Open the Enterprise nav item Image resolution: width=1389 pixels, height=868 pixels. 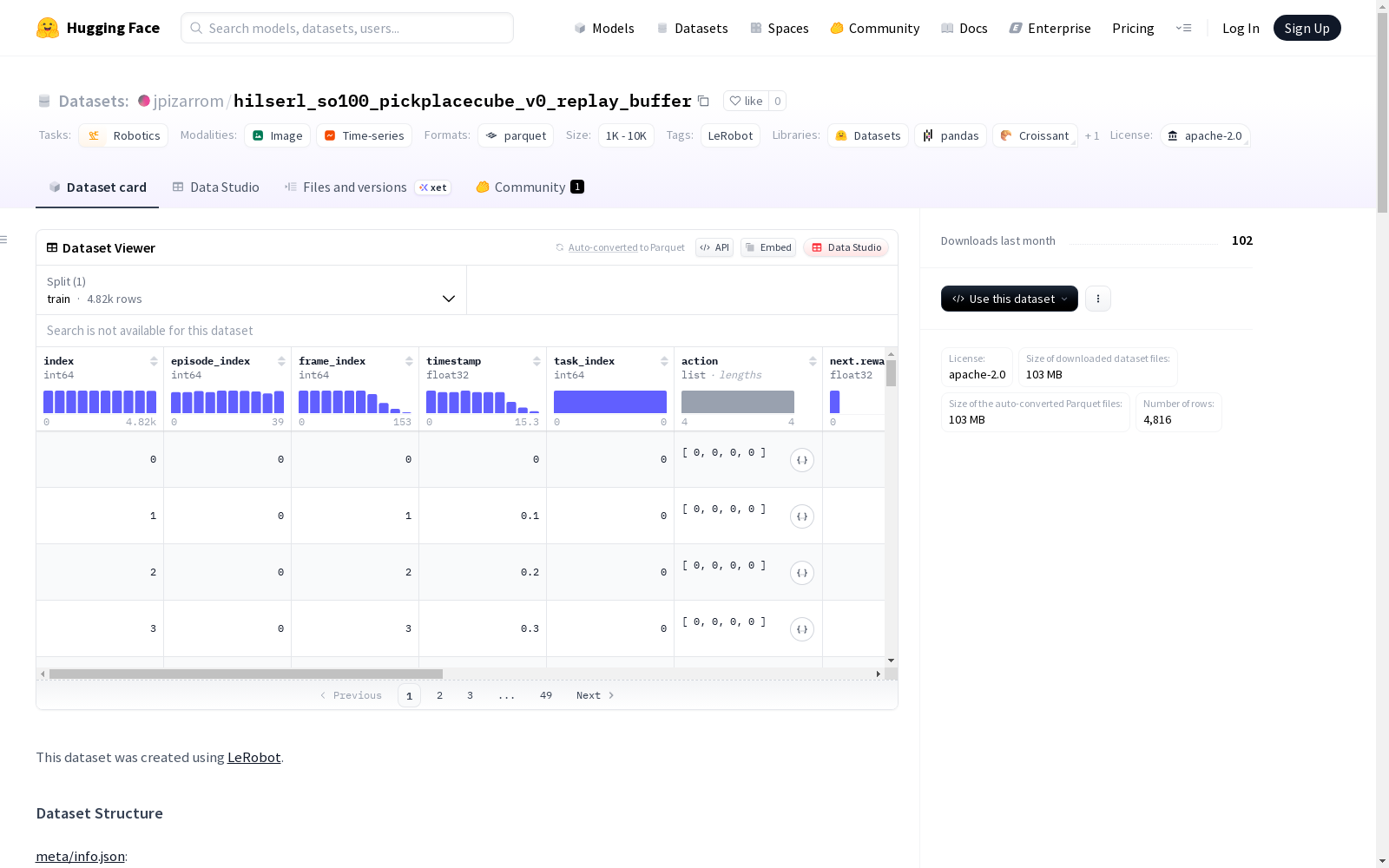pos(1050,28)
